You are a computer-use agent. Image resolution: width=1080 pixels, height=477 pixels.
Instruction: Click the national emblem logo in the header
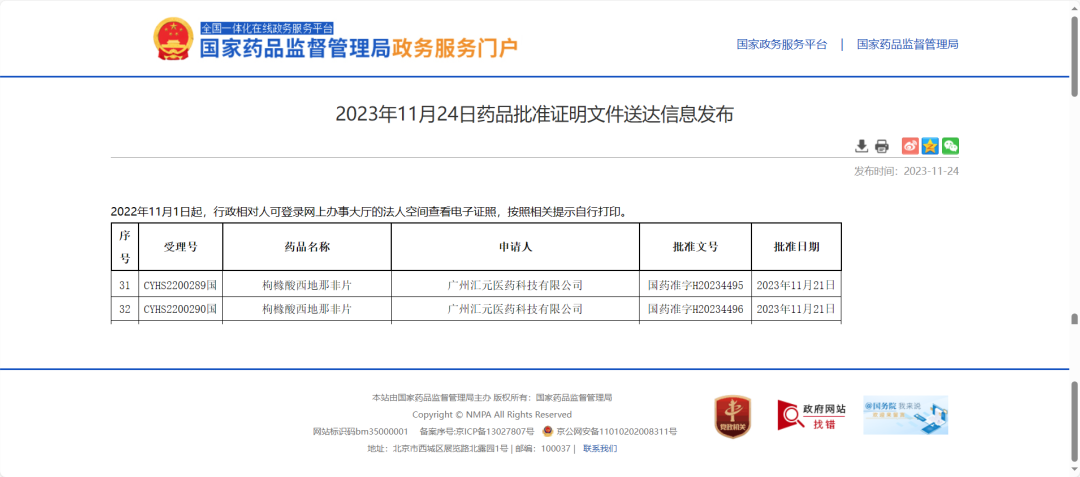point(173,40)
